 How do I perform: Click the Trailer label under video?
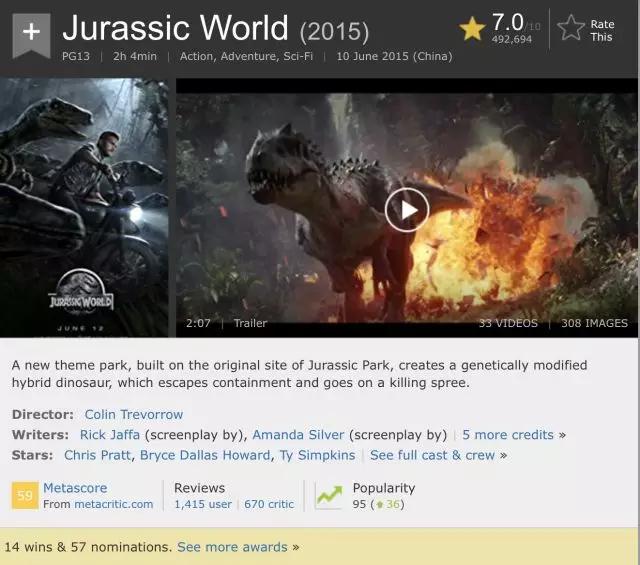(x=250, y=323)
